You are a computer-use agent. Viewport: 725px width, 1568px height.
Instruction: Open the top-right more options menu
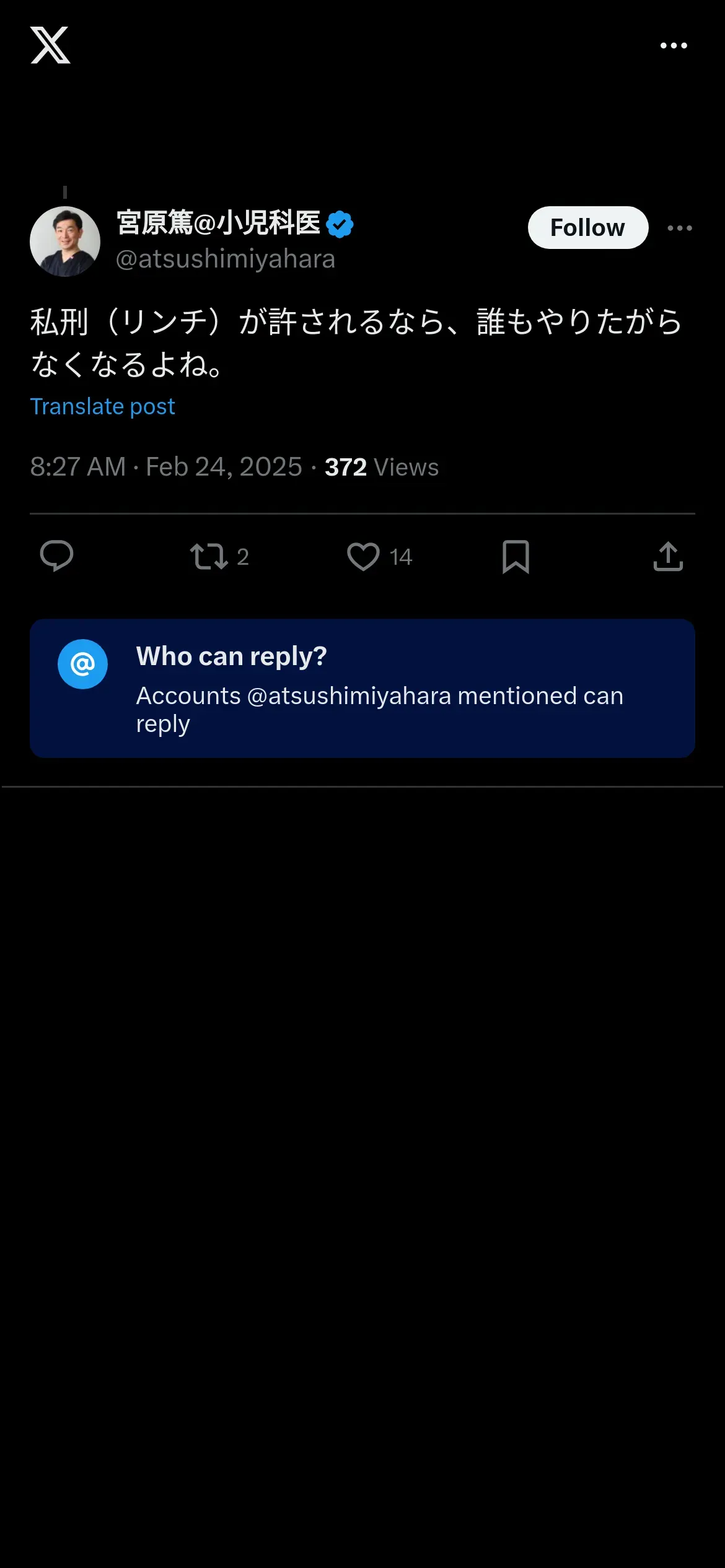click(x=674, y=46)
